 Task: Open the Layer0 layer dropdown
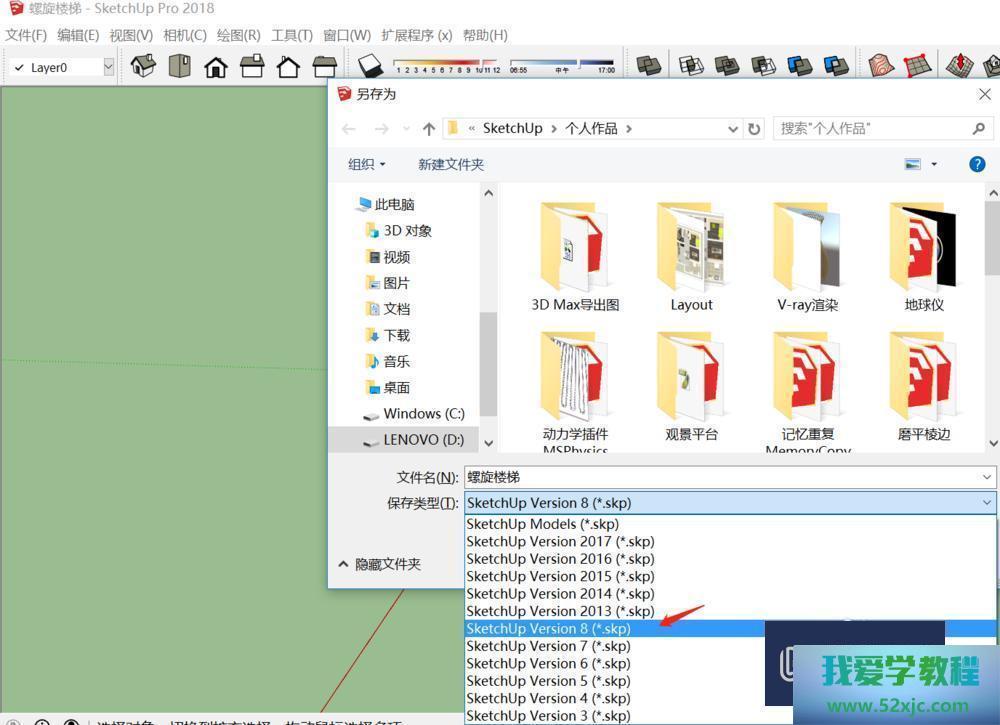pos(62,67)
